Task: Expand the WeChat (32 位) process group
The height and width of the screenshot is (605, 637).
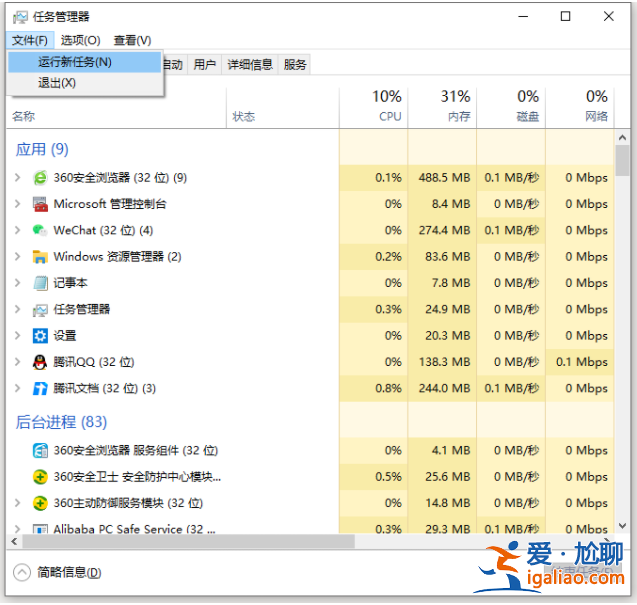Action: point(17,230)
